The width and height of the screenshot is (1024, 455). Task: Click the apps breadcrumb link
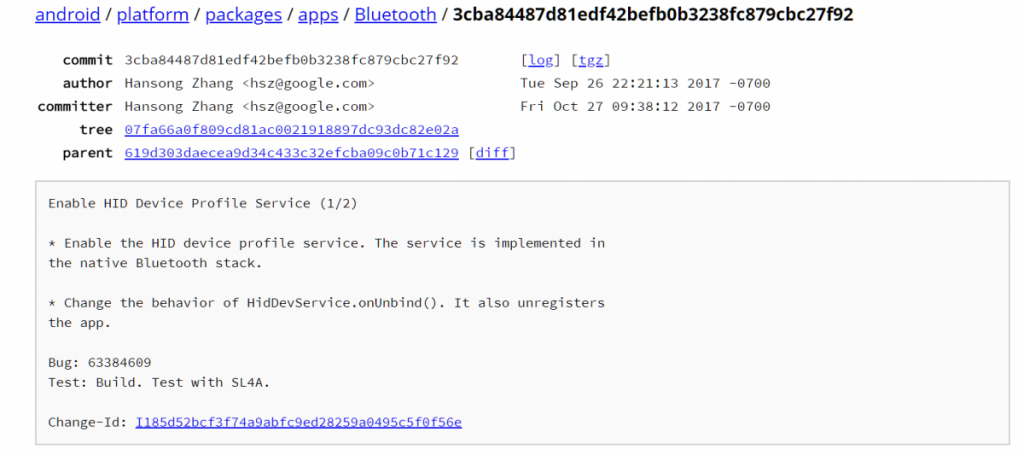click(x=318, y=15)
